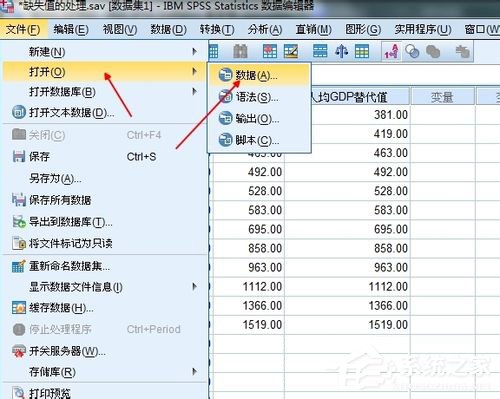Screen dimensions: 500x399
Task: Click the Spell Check toolbar icon
Action: [x=463, y=52]
